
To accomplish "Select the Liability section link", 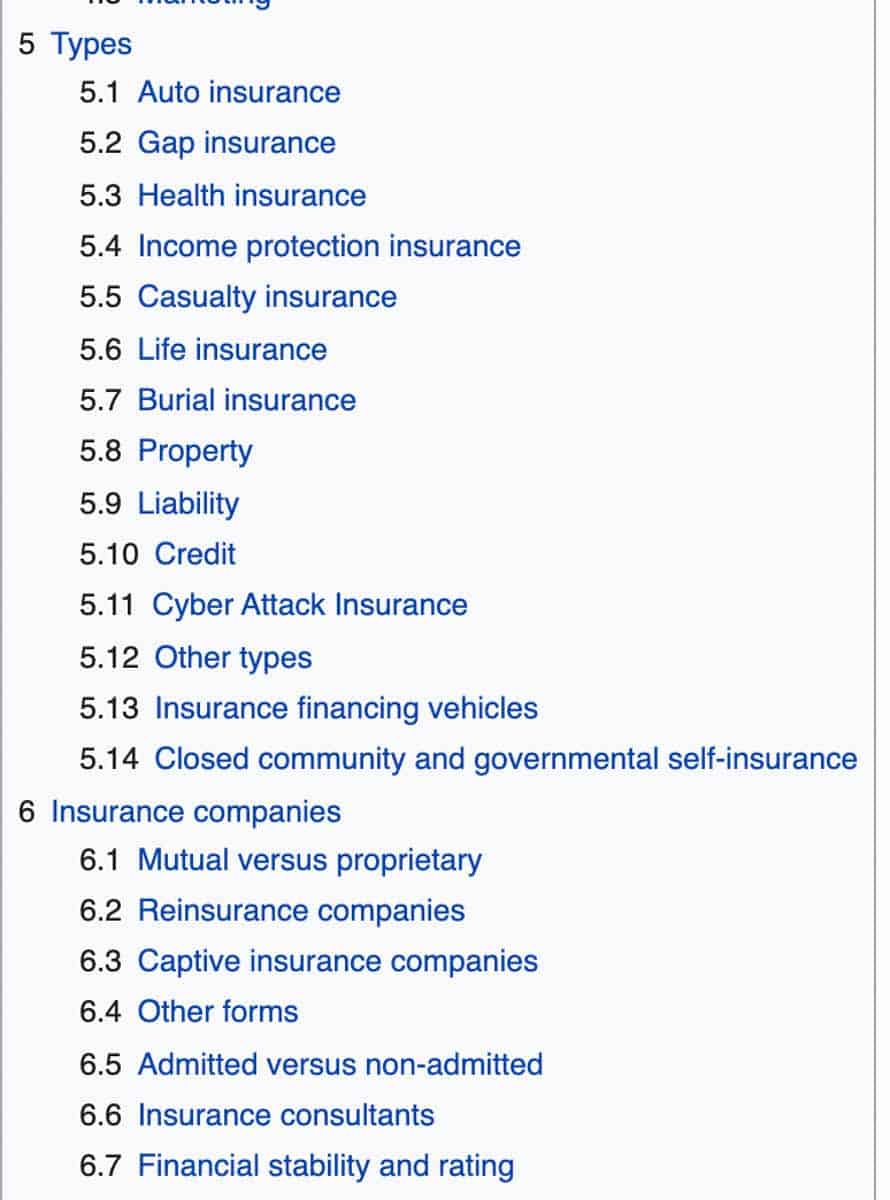I will [187, 503].
